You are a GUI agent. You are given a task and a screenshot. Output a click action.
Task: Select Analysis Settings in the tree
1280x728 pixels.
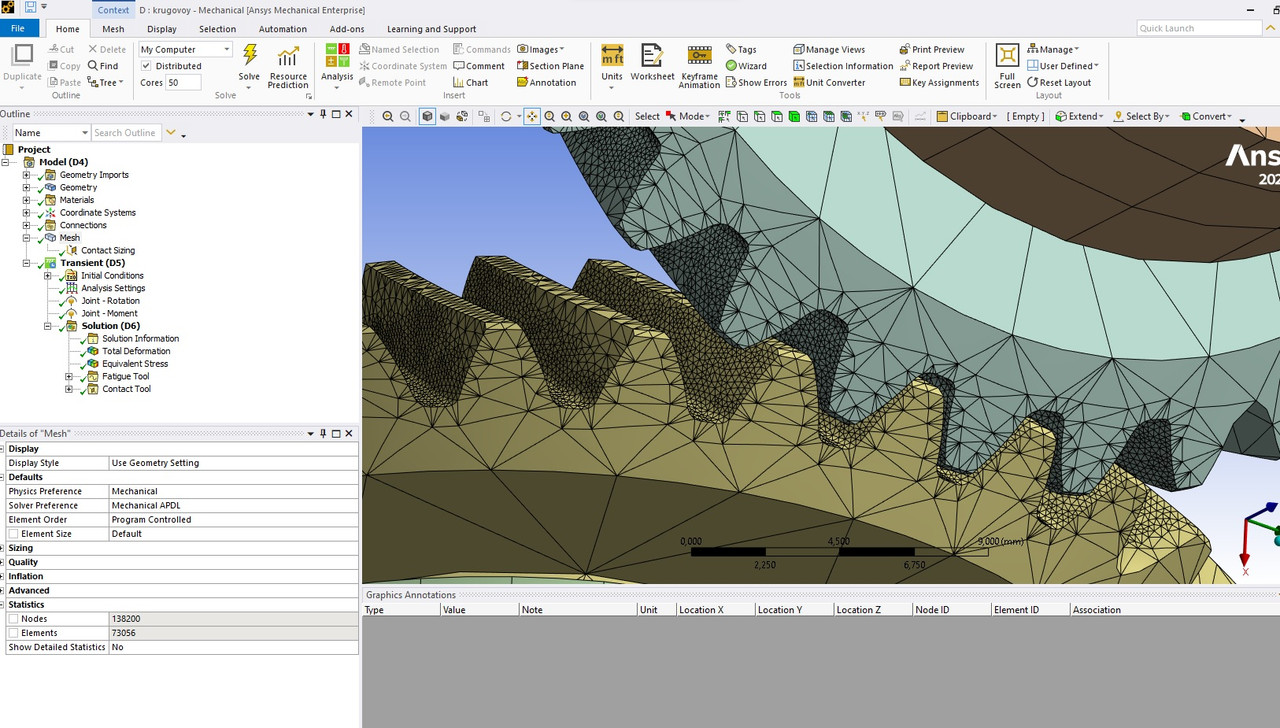113,288
